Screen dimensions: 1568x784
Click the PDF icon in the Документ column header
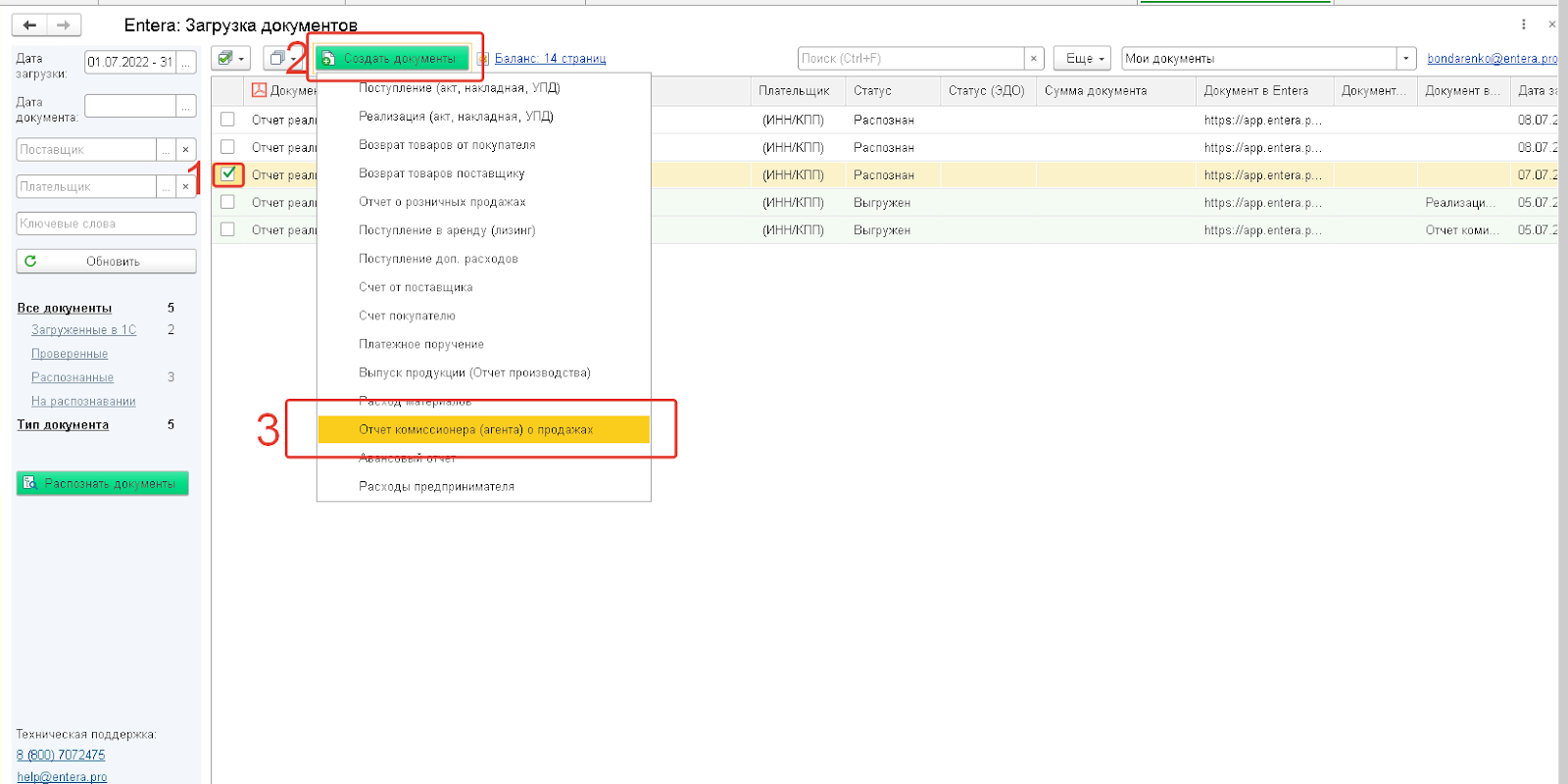click(x=260, y=90)
